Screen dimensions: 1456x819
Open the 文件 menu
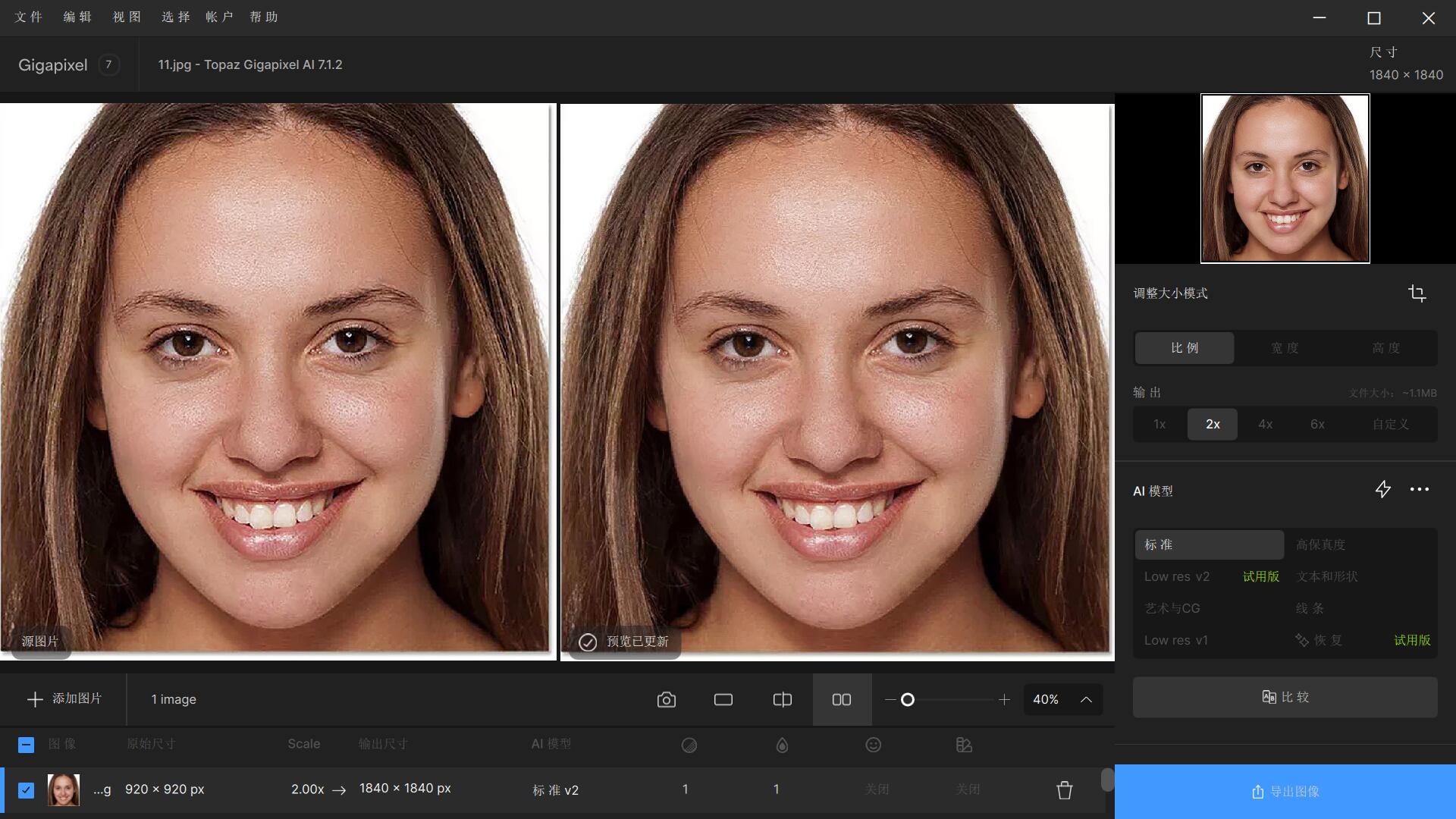pyautogui.click(x=29, y=17)
